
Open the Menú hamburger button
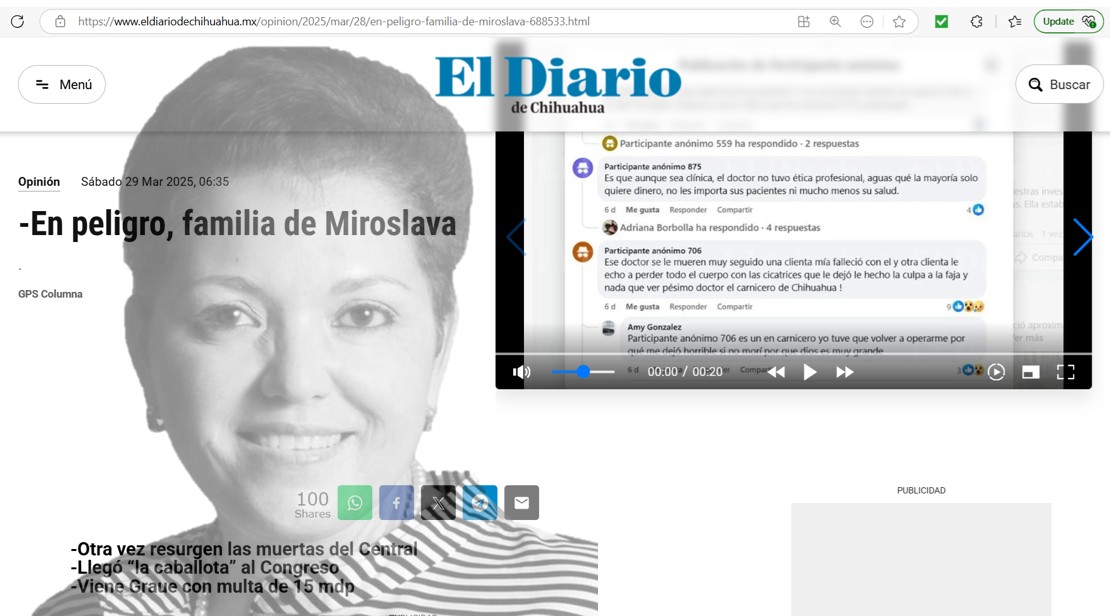pos(62,84)
